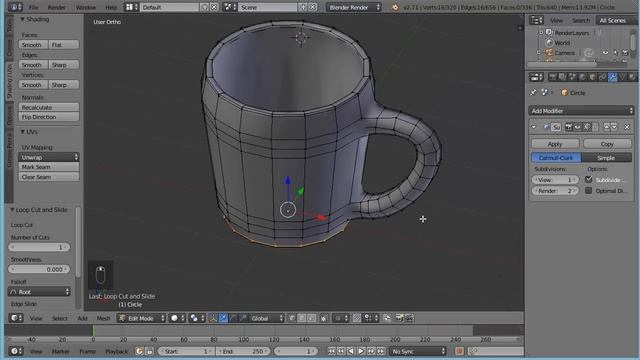Screen dimensions: 640x360
Task: Click the Mark Seam button
Action: [x=49, y=167]
